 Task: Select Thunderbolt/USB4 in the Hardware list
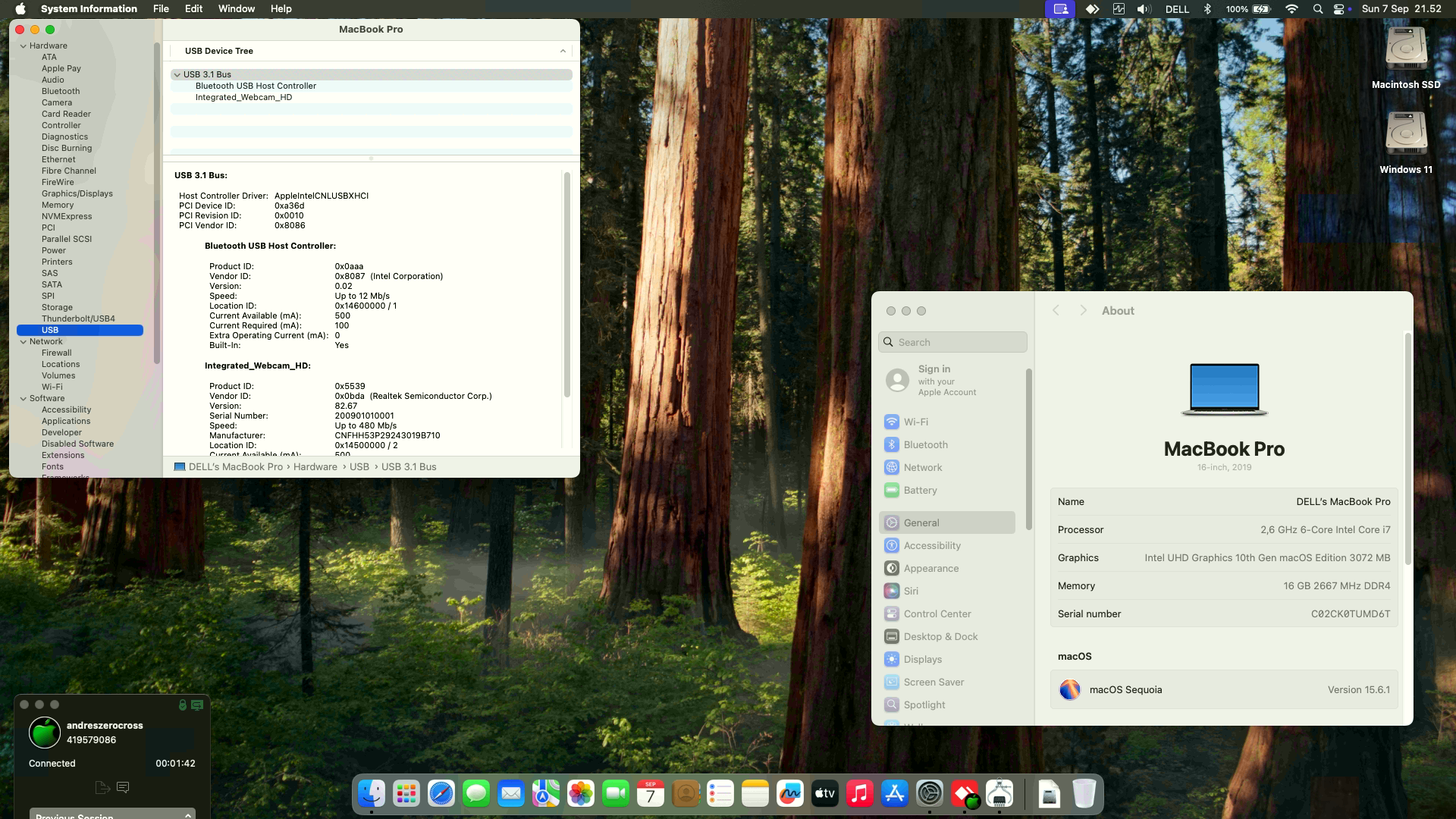click(78, 319)
